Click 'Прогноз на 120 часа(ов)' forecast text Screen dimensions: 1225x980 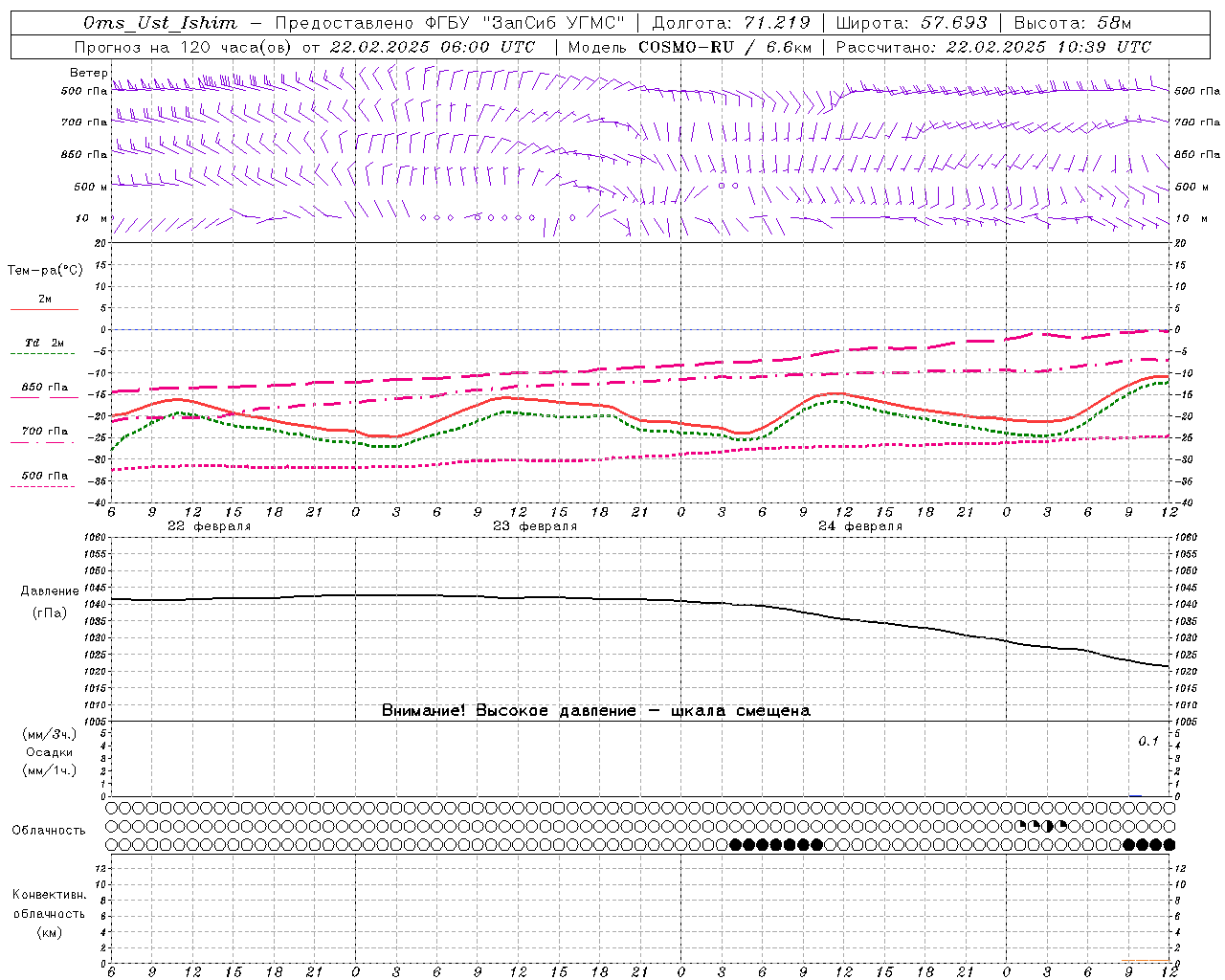pos(185,47)
